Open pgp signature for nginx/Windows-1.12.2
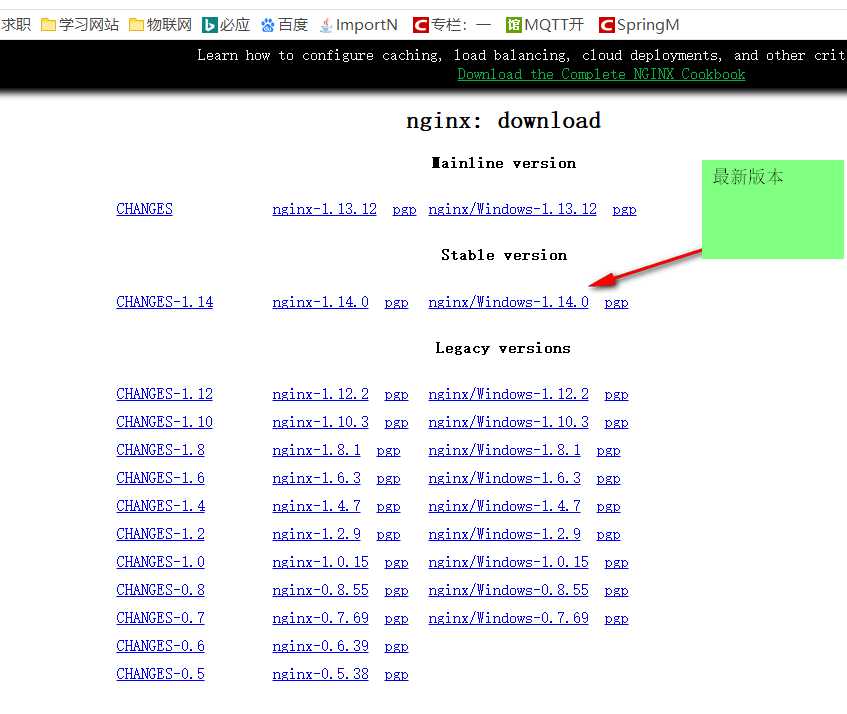Screen dimensions: 847x714 616,394
